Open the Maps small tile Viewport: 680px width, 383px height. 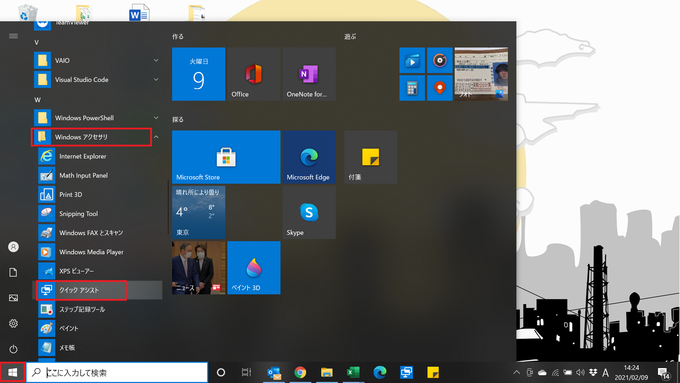[440, 88]
